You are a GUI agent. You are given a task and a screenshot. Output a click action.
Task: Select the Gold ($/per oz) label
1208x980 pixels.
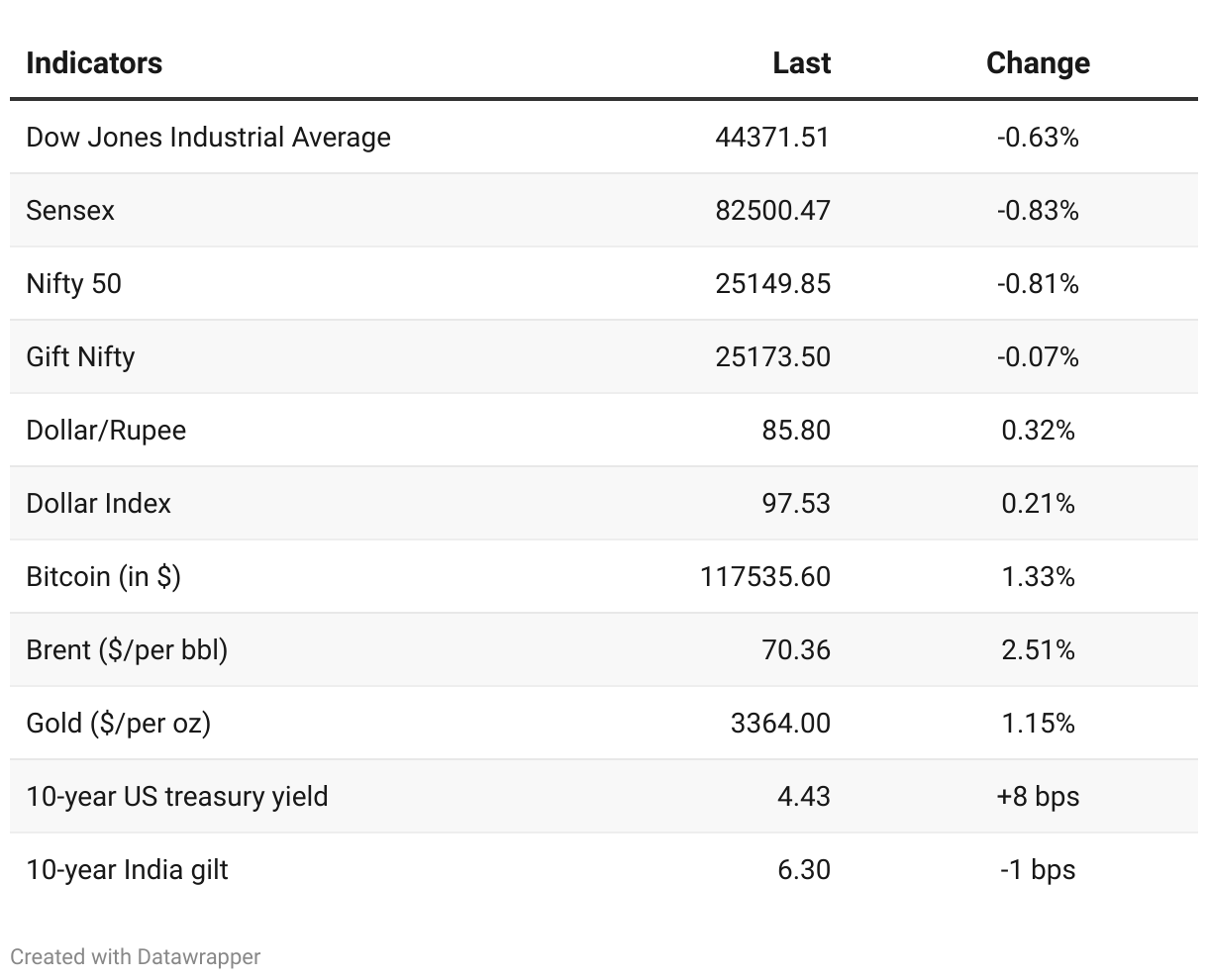[x=119, y=724]
